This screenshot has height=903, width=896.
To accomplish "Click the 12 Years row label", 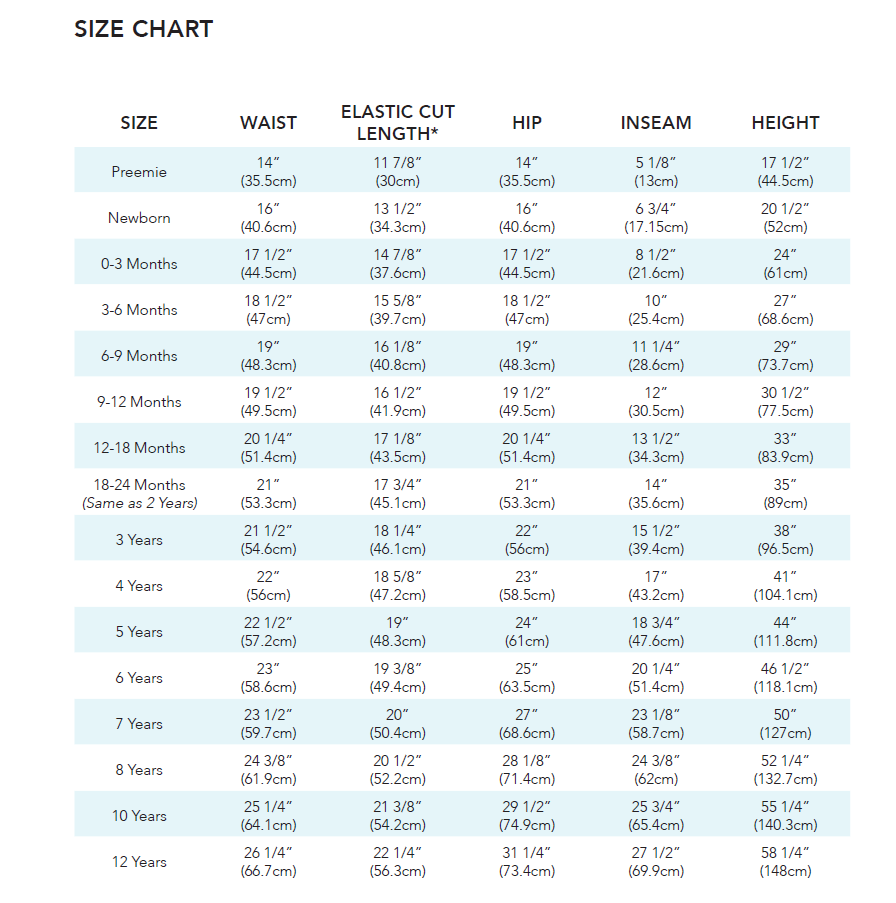I will pyautogui.click(x=139, y=862).
